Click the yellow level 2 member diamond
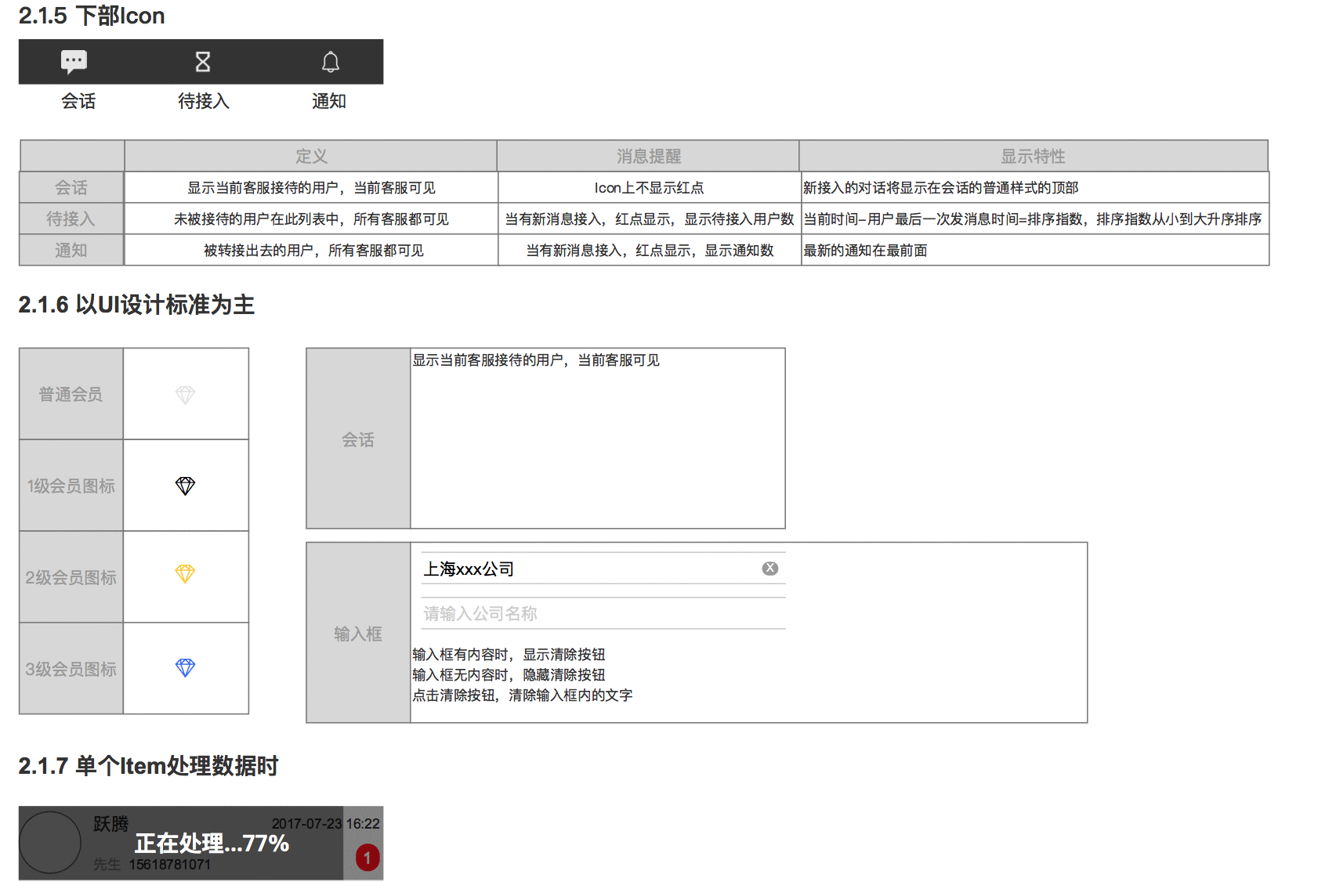The height and width of the screenshot is (896, 1318). 185,574
